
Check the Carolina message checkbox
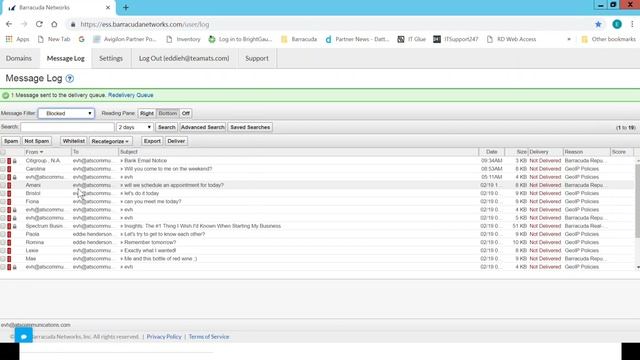(x=3, y=169)
